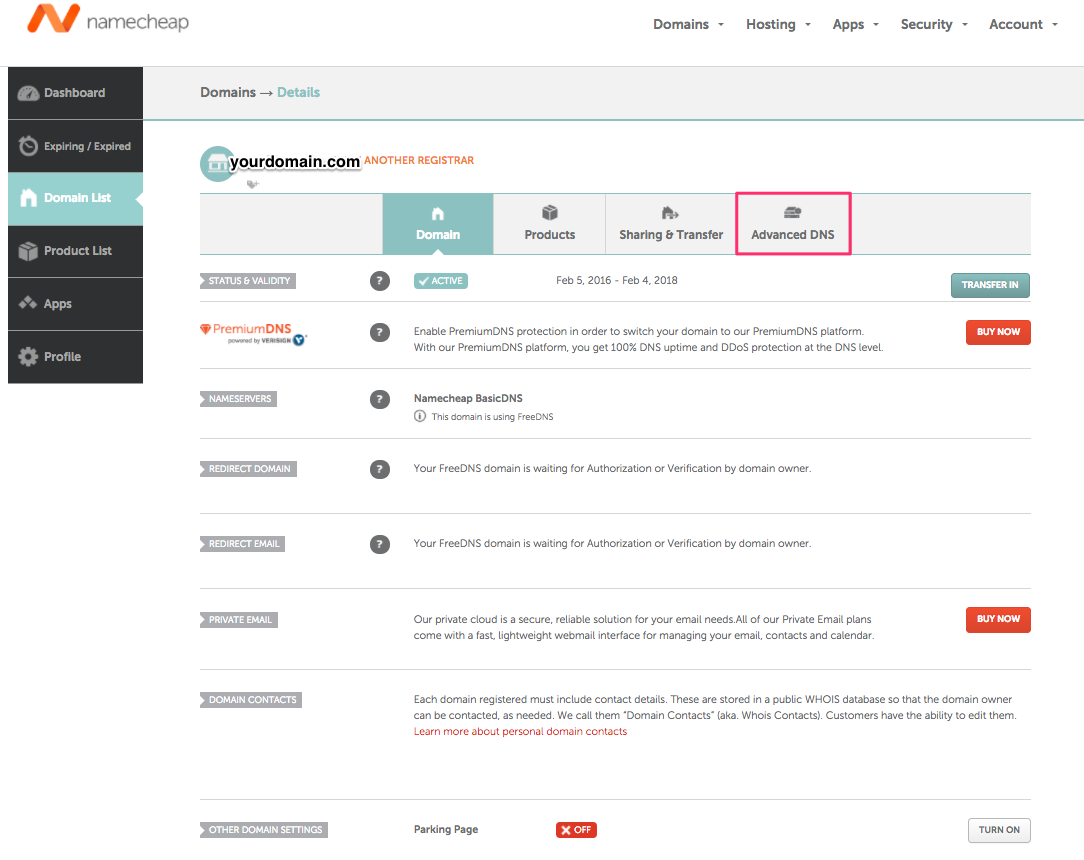
Task: Expand the Security top menu
Action: click(x=934, y=24)
